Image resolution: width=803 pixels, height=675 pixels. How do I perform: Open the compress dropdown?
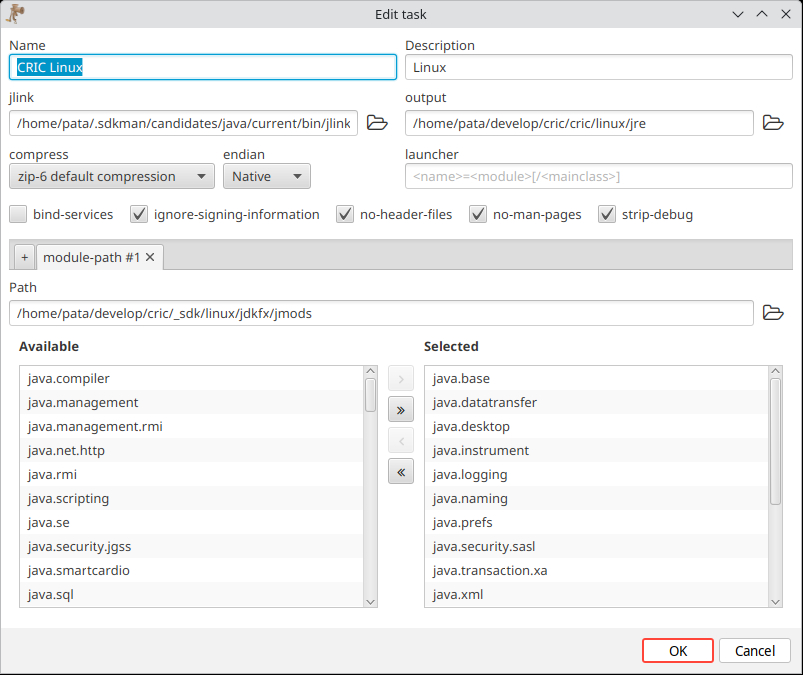pyautogui.click(x=112, y=177)
